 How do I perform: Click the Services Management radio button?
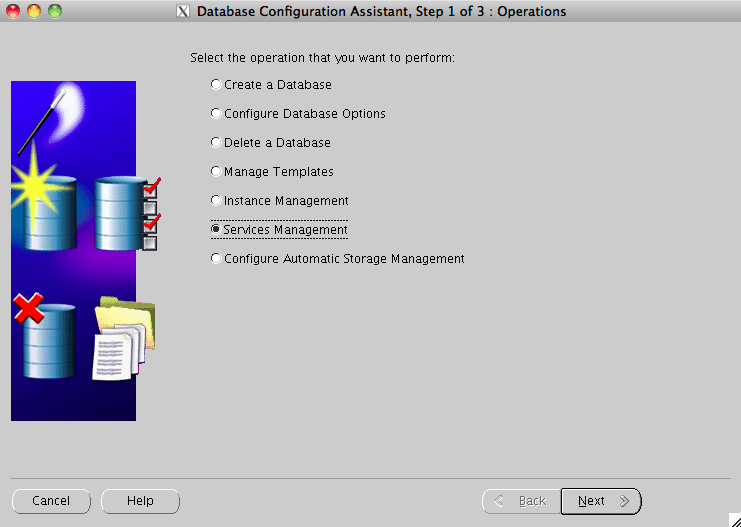216,230
